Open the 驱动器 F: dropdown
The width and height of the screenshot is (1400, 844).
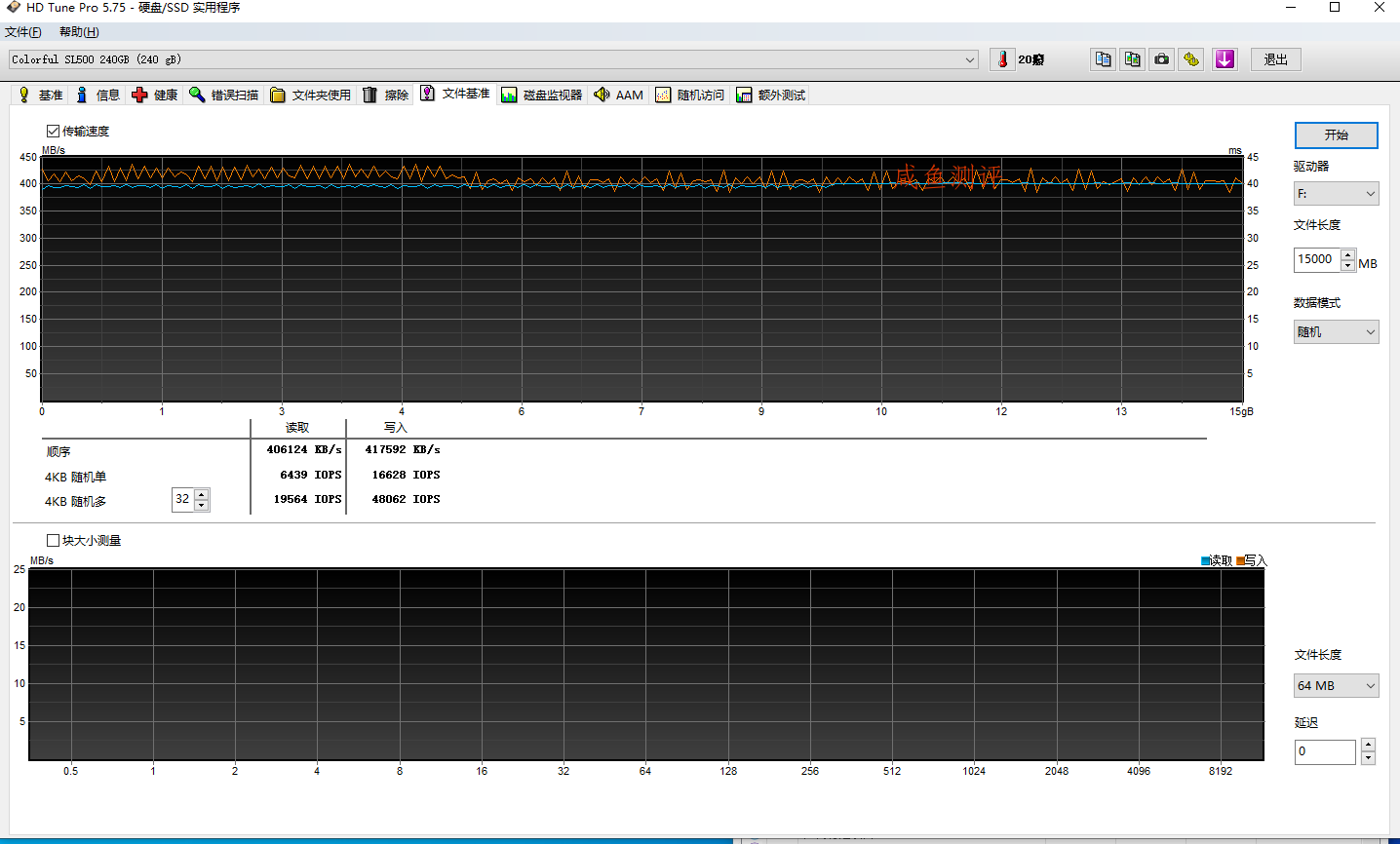coord(1336,194)
